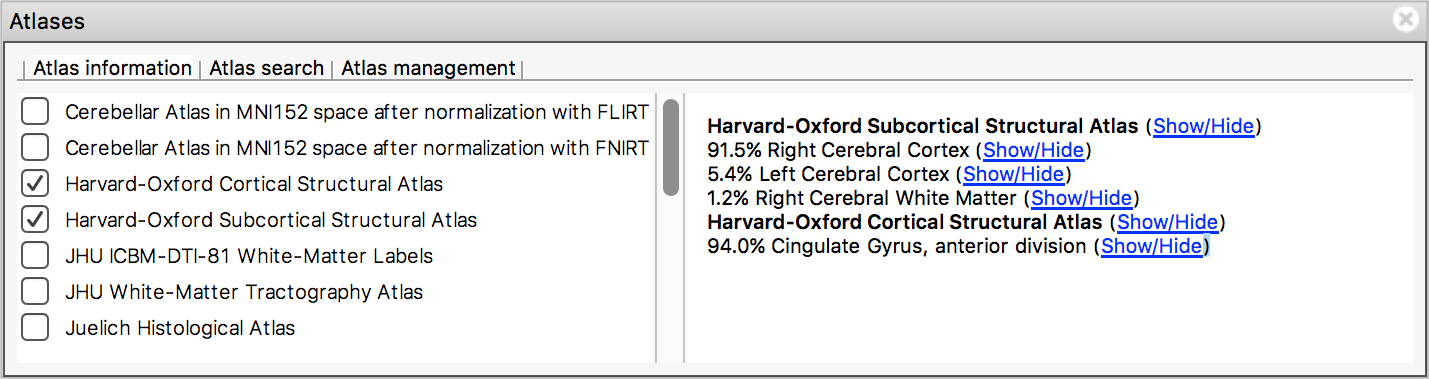
Task: Check the Juelich Histological Atlas box
Action: (35, 328)
